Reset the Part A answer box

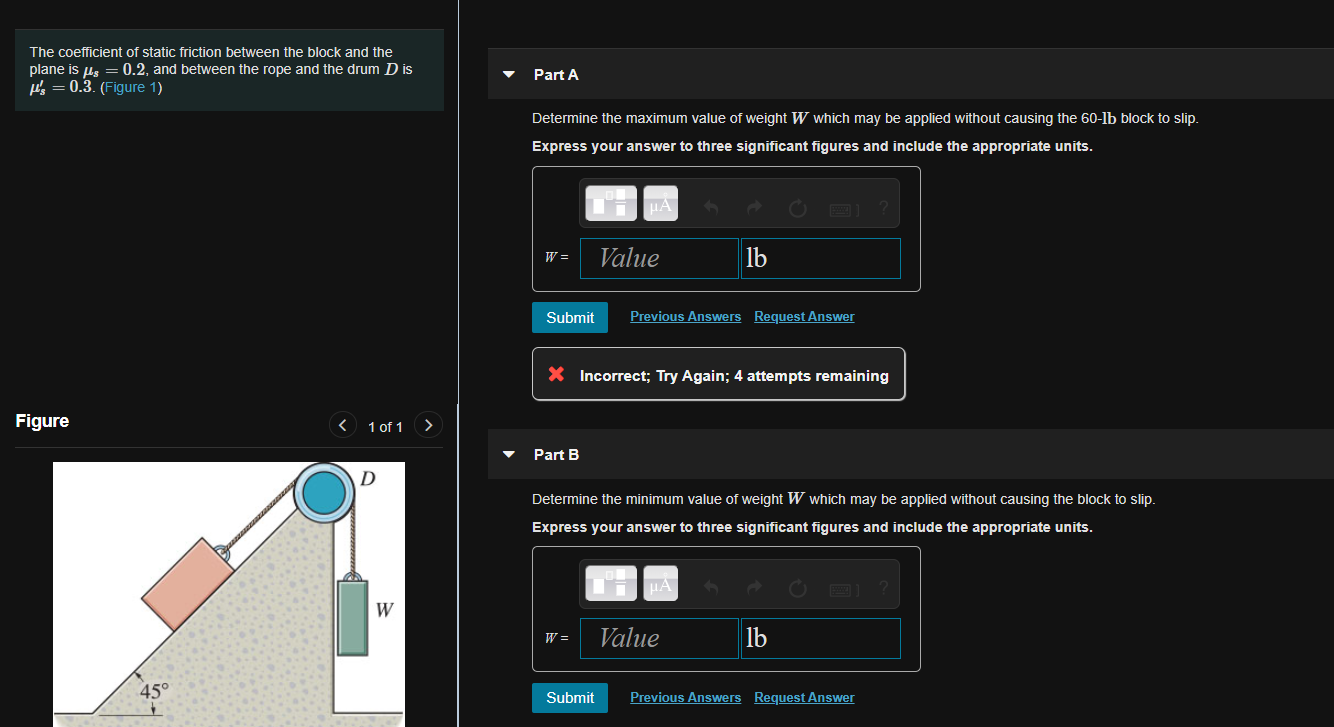797,209
